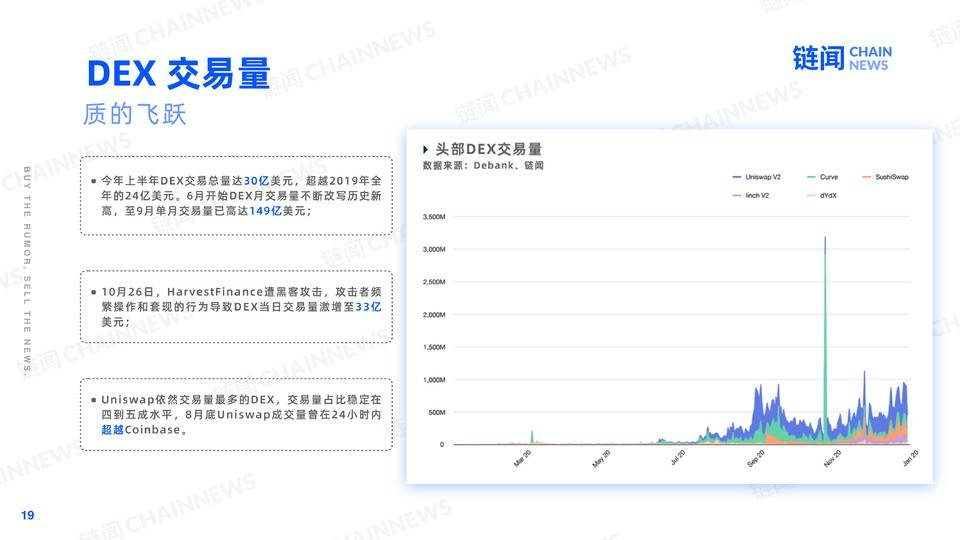960x540 pixels.
Task: Click the 3,000M y-axis label
Action: (x=434, y=249)
